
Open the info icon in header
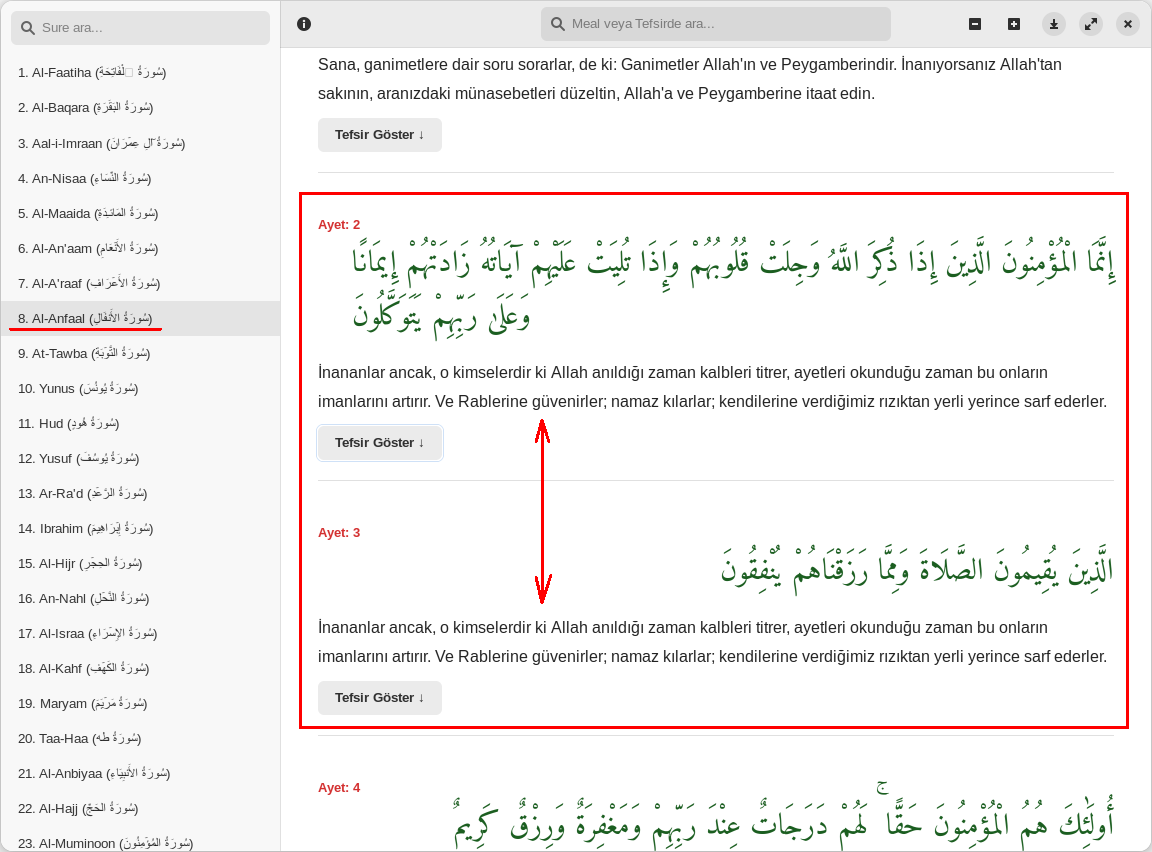tap(304, 24)
